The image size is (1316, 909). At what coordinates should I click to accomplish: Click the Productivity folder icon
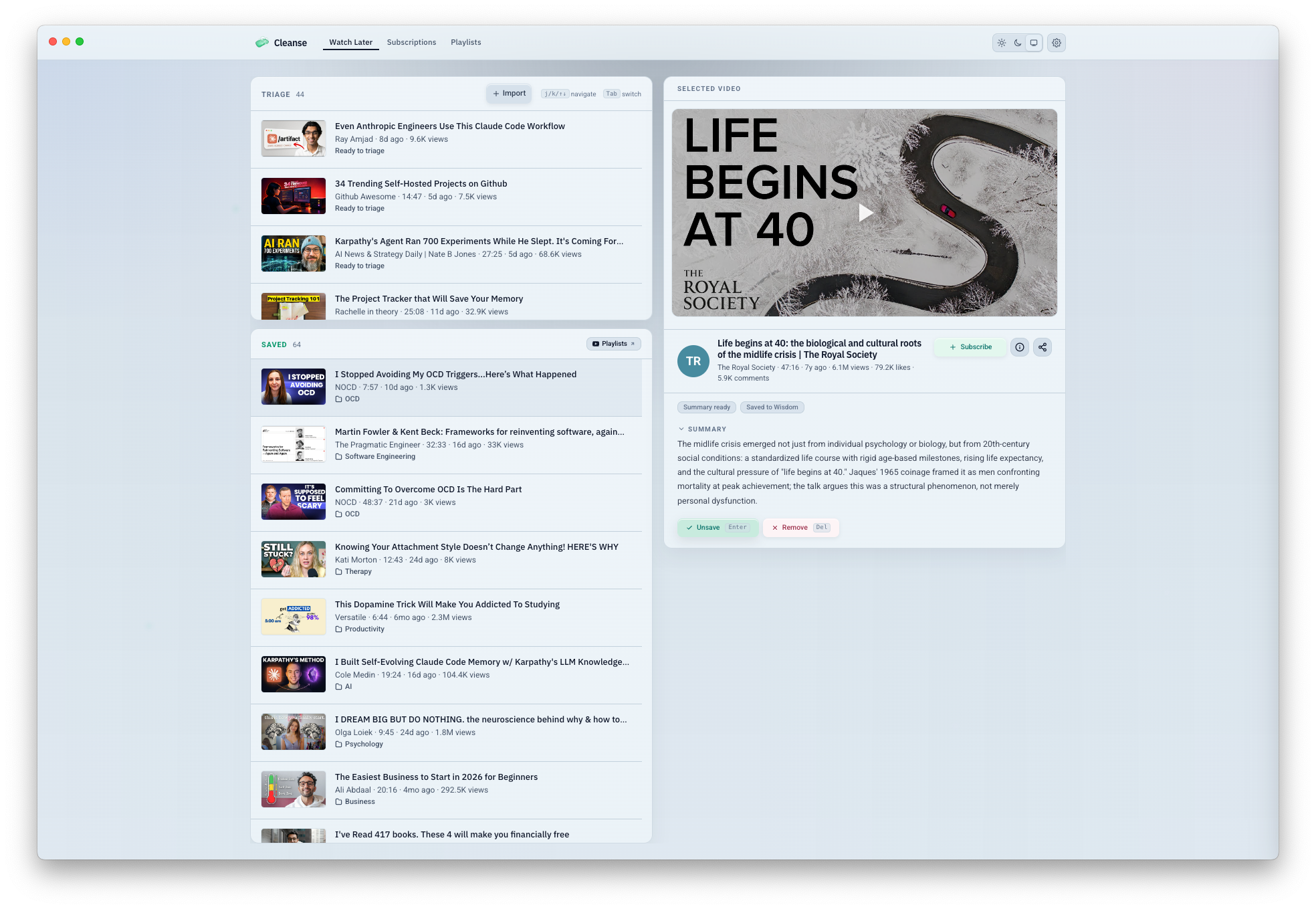coord(338,629)
